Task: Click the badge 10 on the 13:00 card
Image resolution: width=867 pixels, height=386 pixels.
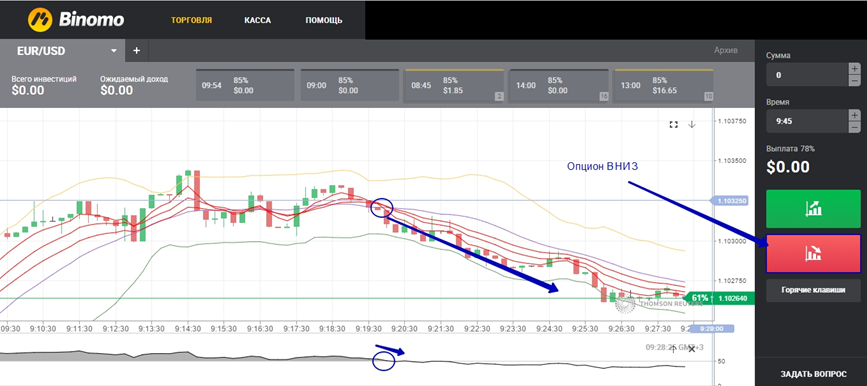Action: coord(708,97)
